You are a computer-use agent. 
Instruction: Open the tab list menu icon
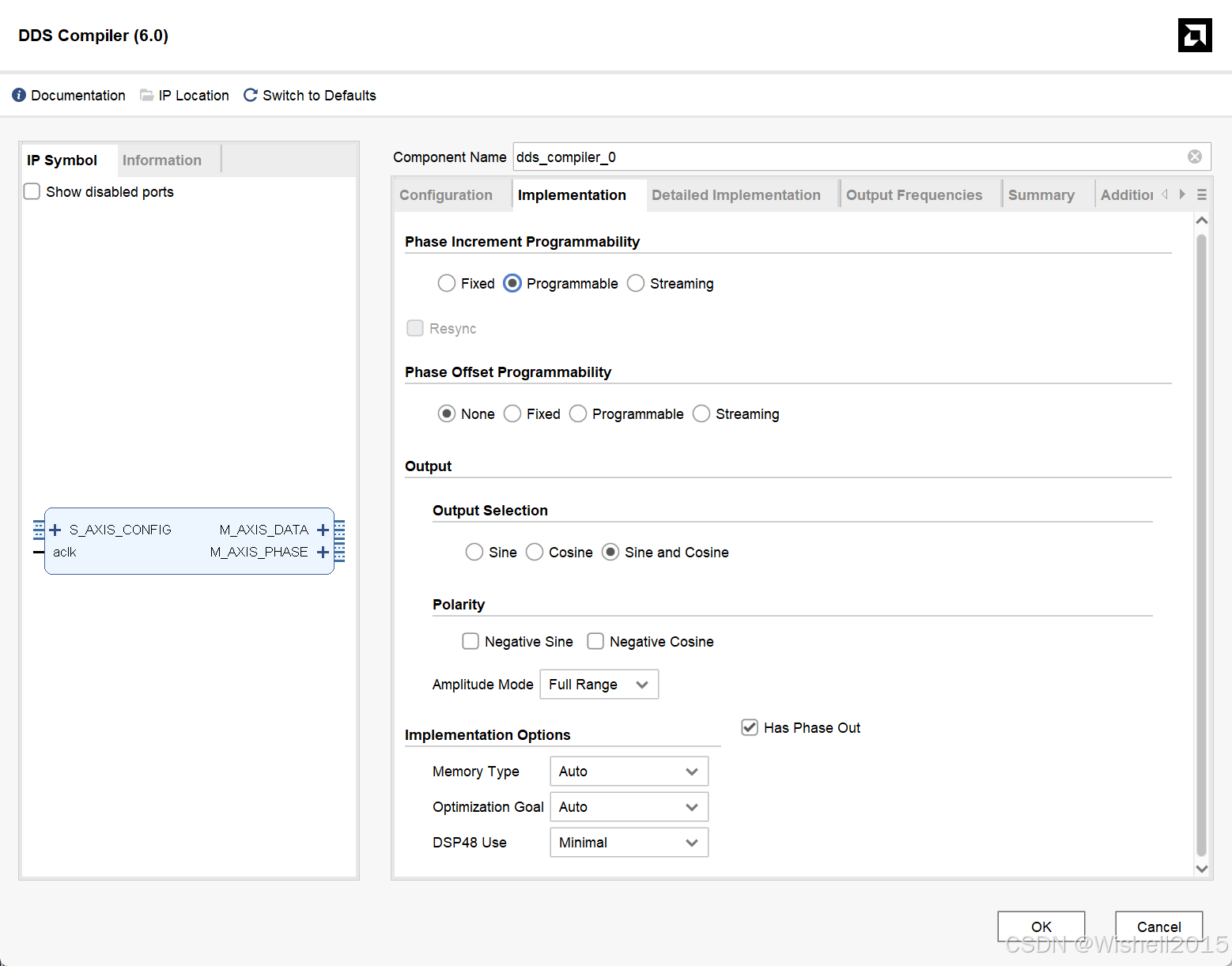[x=1202, y=194]
